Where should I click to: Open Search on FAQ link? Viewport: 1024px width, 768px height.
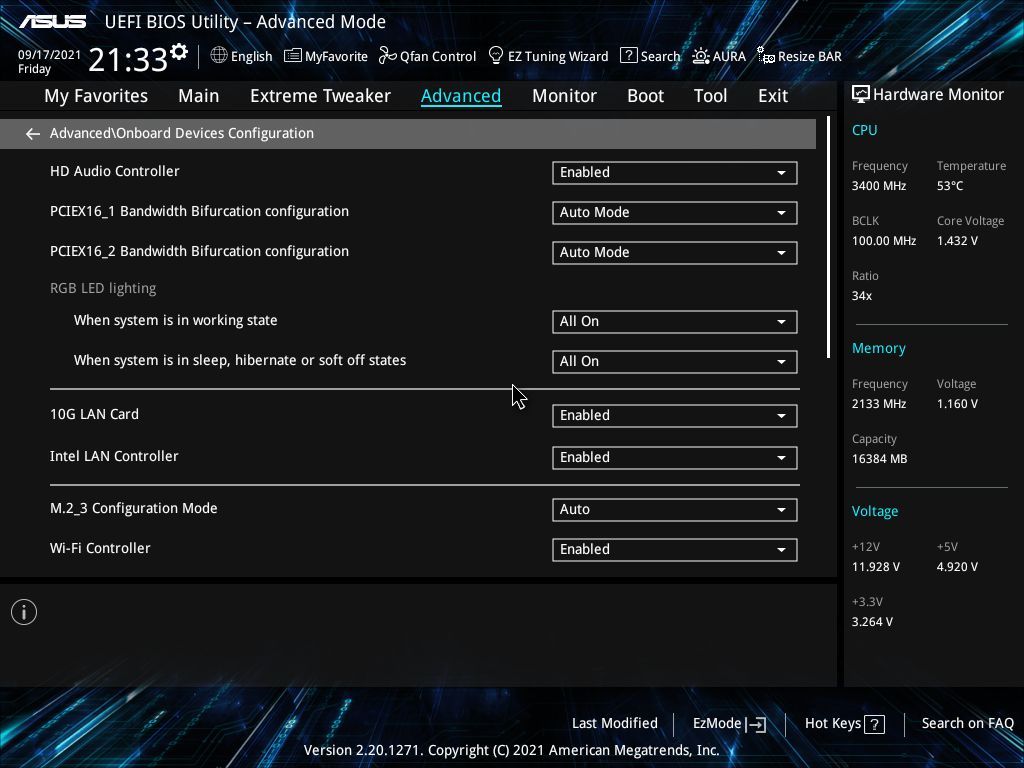(967, 723)
